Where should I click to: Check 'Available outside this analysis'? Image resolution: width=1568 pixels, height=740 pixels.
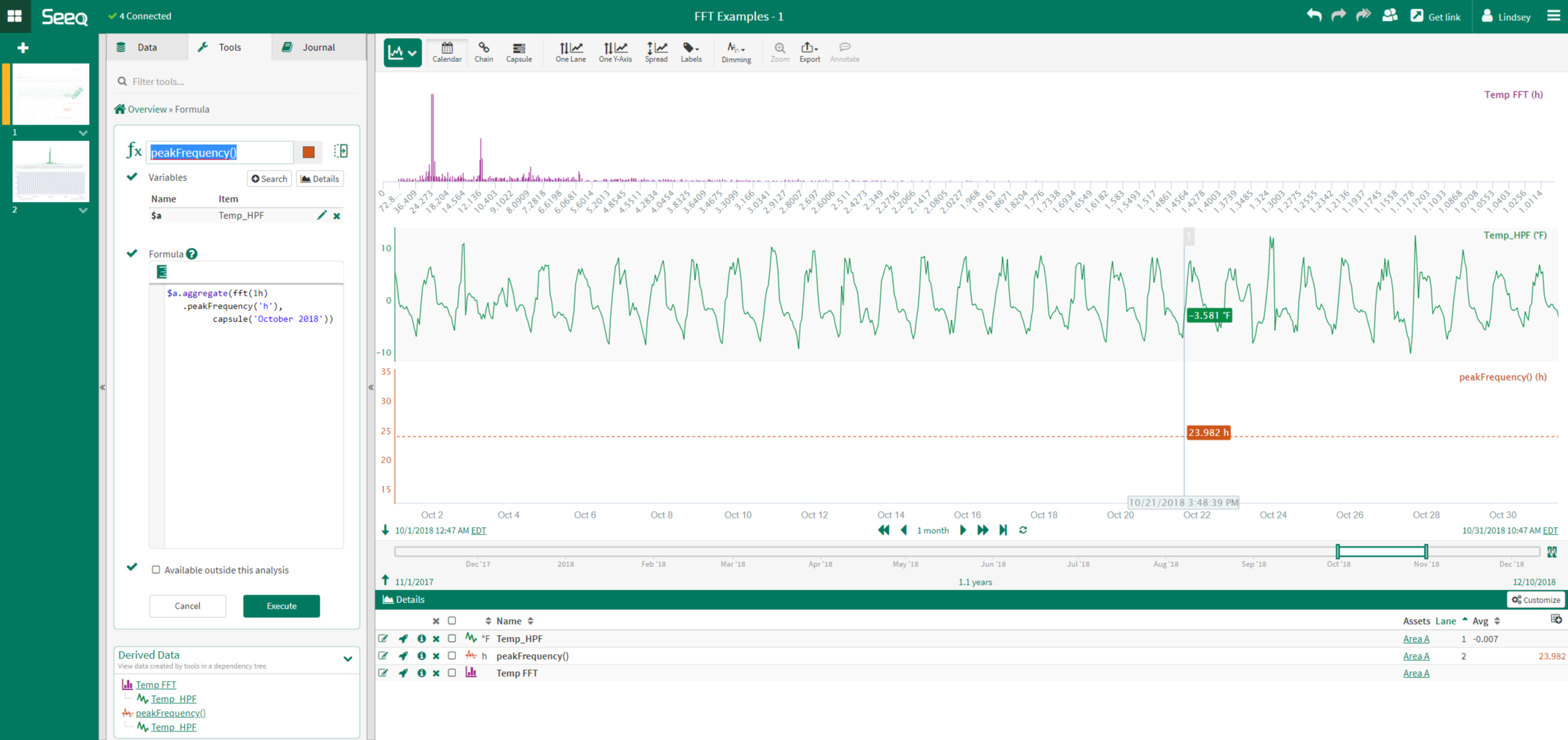(156, 569)
